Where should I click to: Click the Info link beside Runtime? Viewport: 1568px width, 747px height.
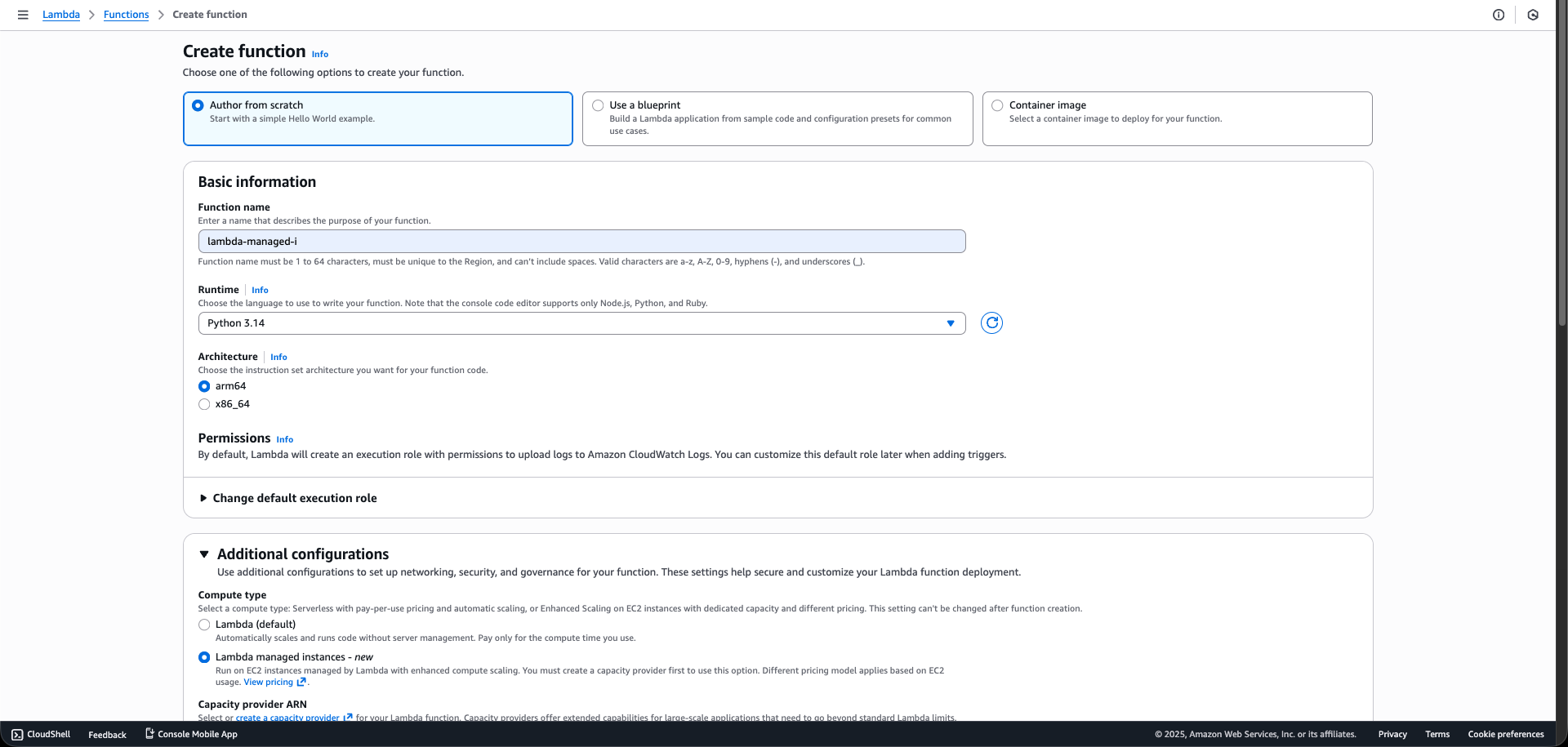click(x=260, y=290)
